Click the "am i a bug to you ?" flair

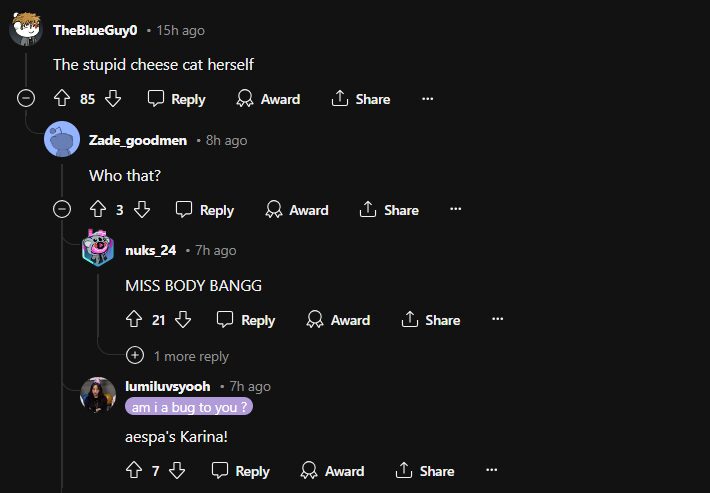(x=188, y=408)
